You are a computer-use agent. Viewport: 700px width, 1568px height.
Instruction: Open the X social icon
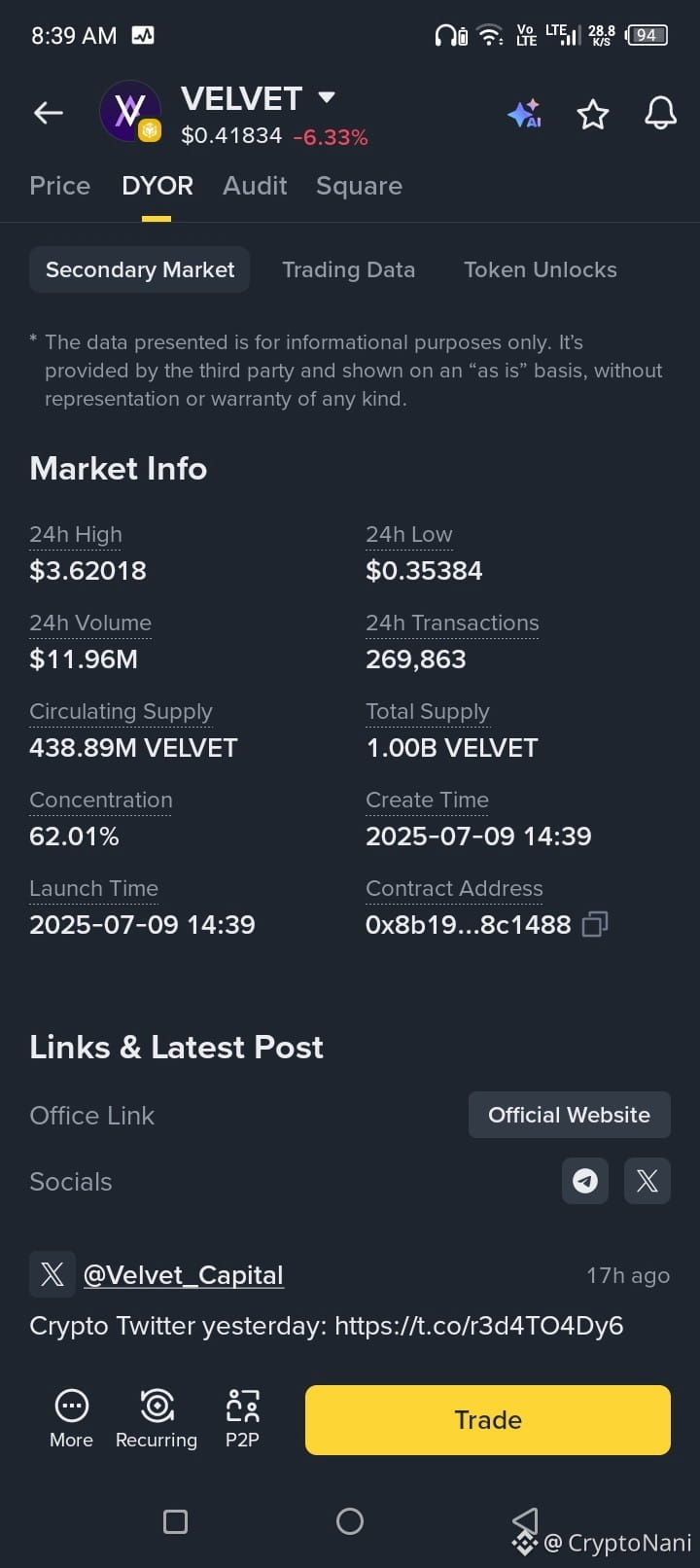[647, 1181]
